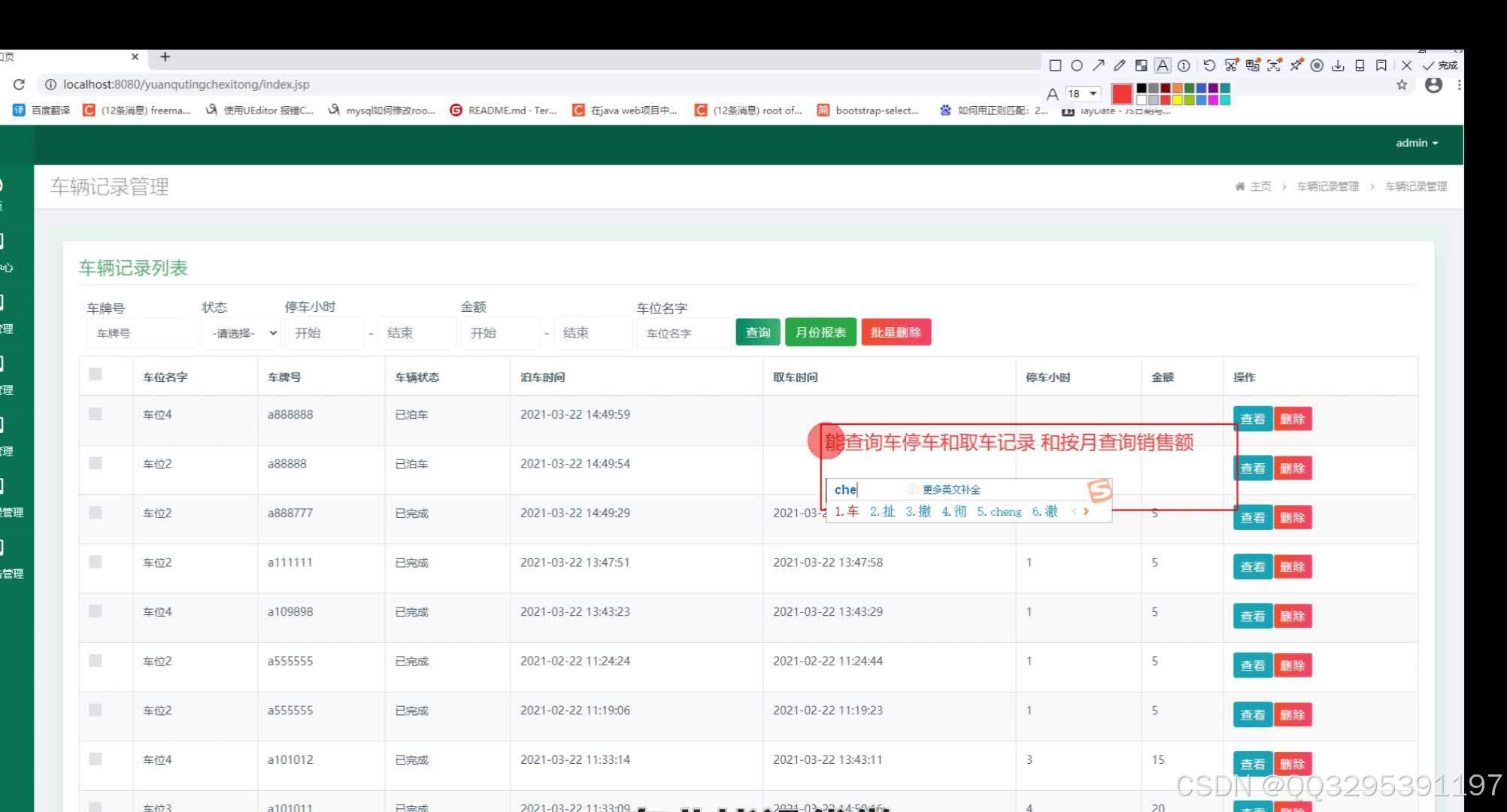
Task: Select the numbered step marker tool
Action: pos(1184,65)
